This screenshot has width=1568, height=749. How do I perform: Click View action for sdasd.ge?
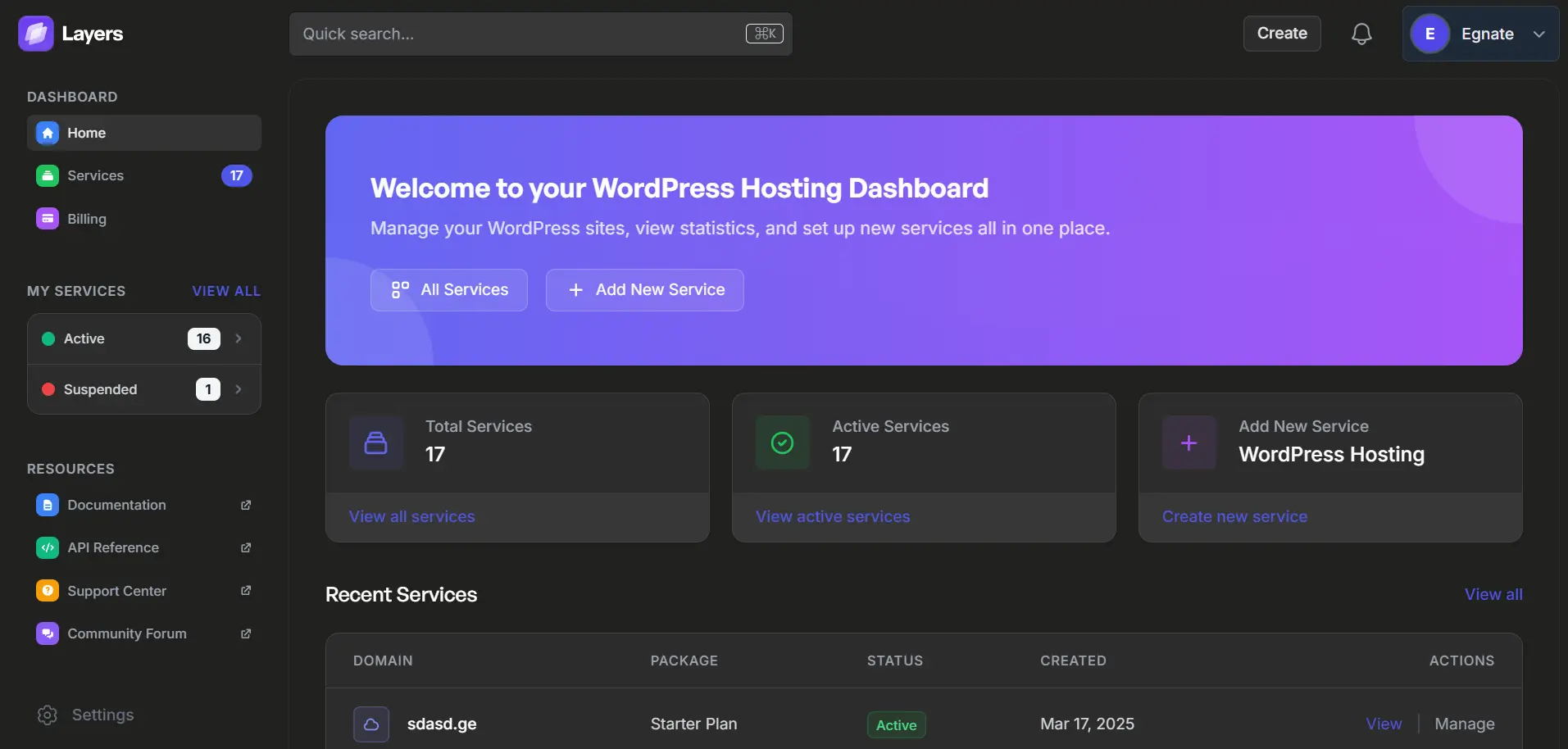[x=1384, y=724]
